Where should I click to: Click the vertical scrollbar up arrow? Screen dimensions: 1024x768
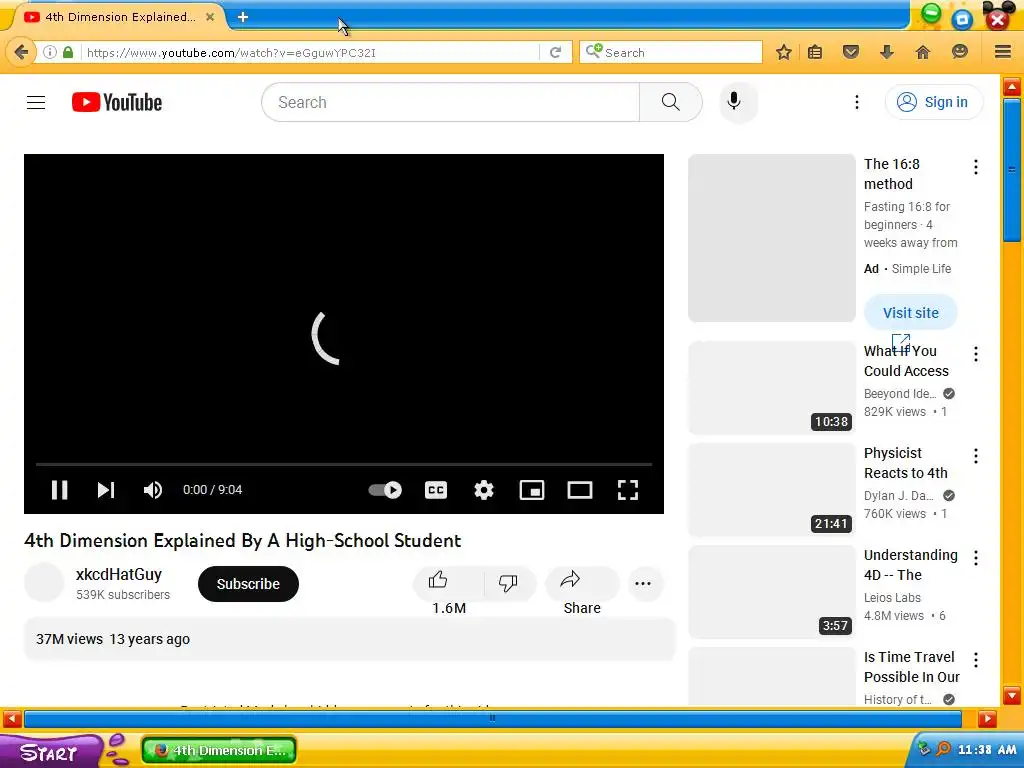pyautogui.click(x=1012, y=87)
